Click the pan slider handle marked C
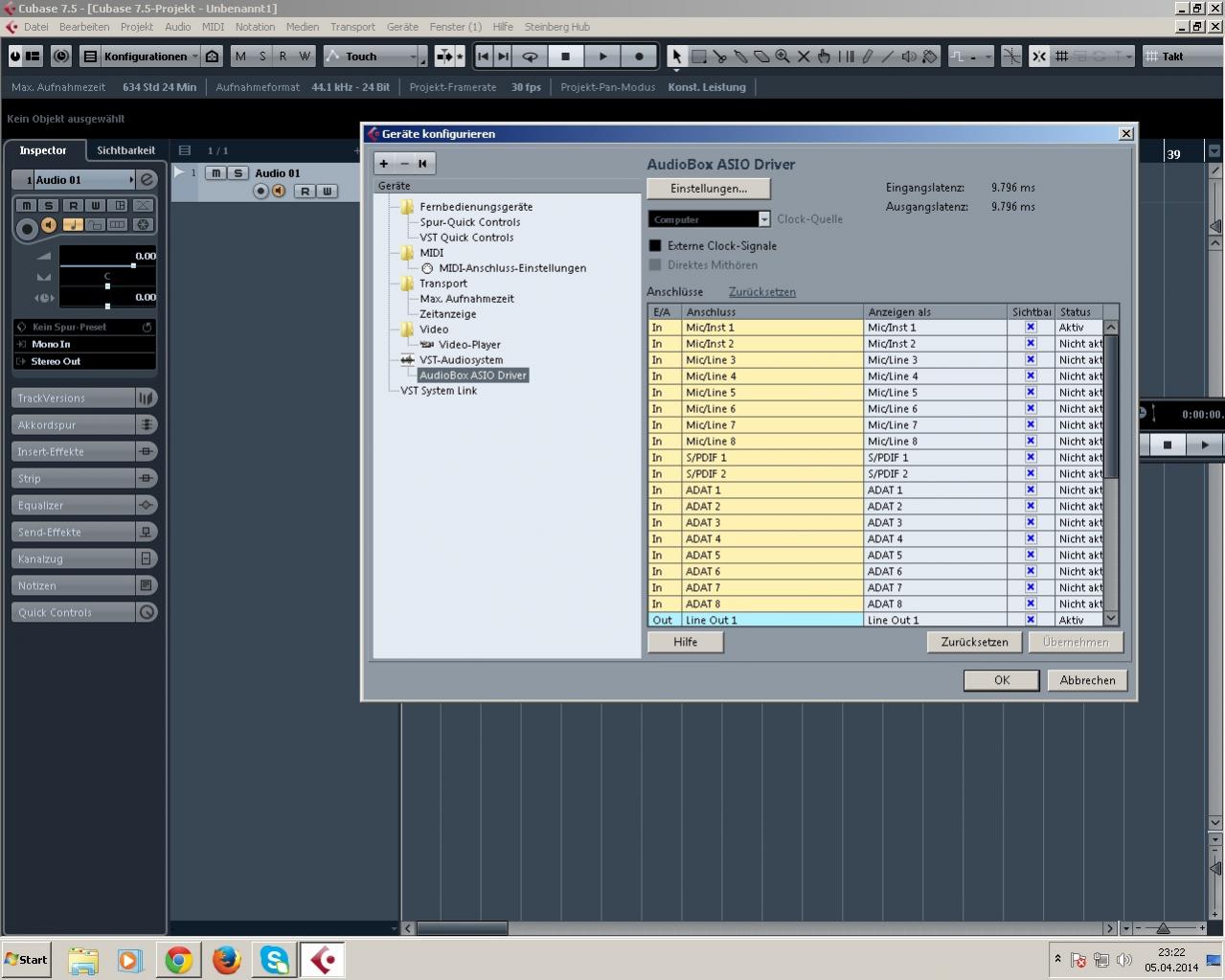The width and height of the screenshot is (1225, 980). tap(107, 285)
